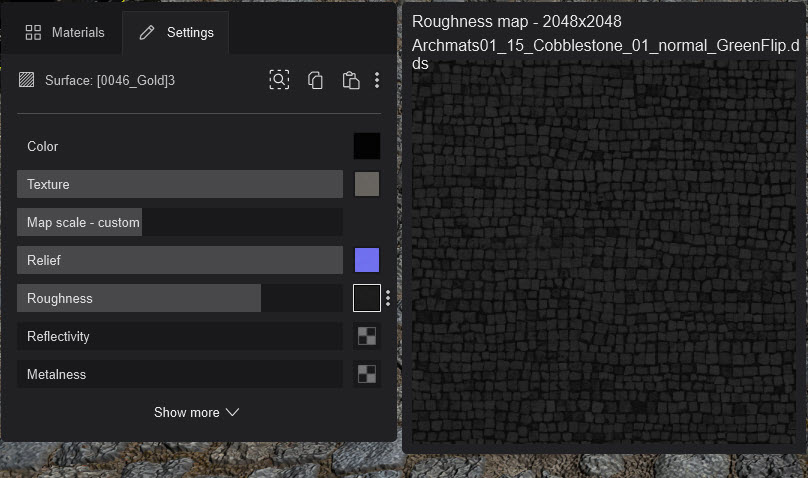Adjust the Texture slider bar

(180, 184)
